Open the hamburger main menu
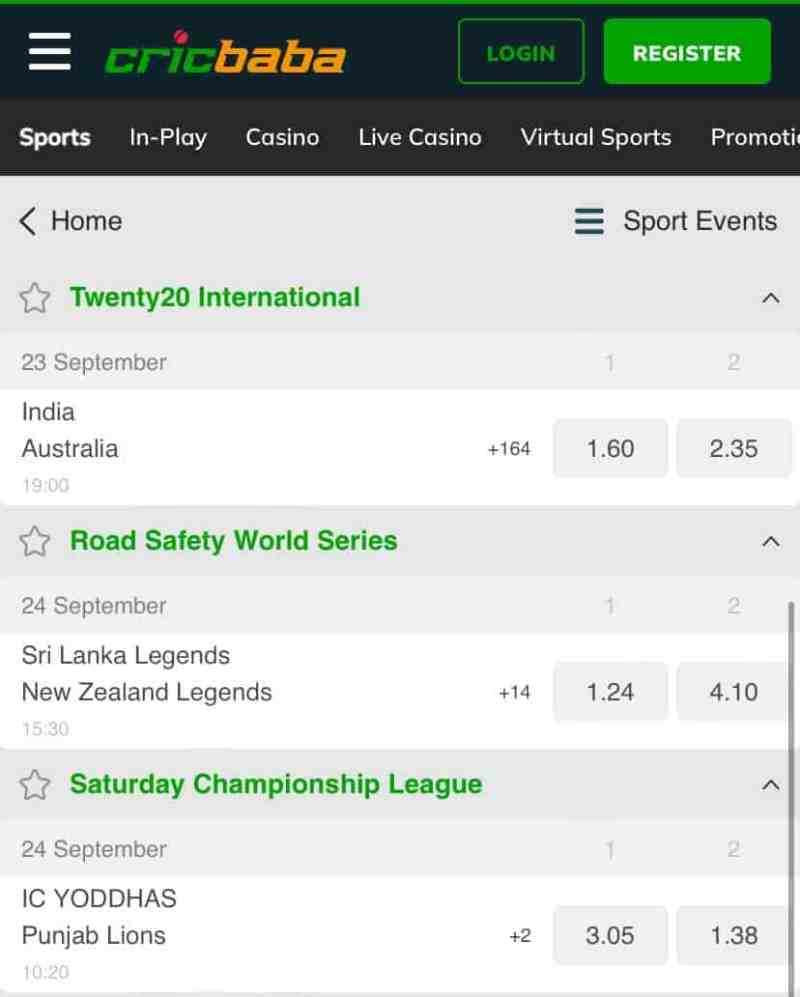 [x=50, y=52]
